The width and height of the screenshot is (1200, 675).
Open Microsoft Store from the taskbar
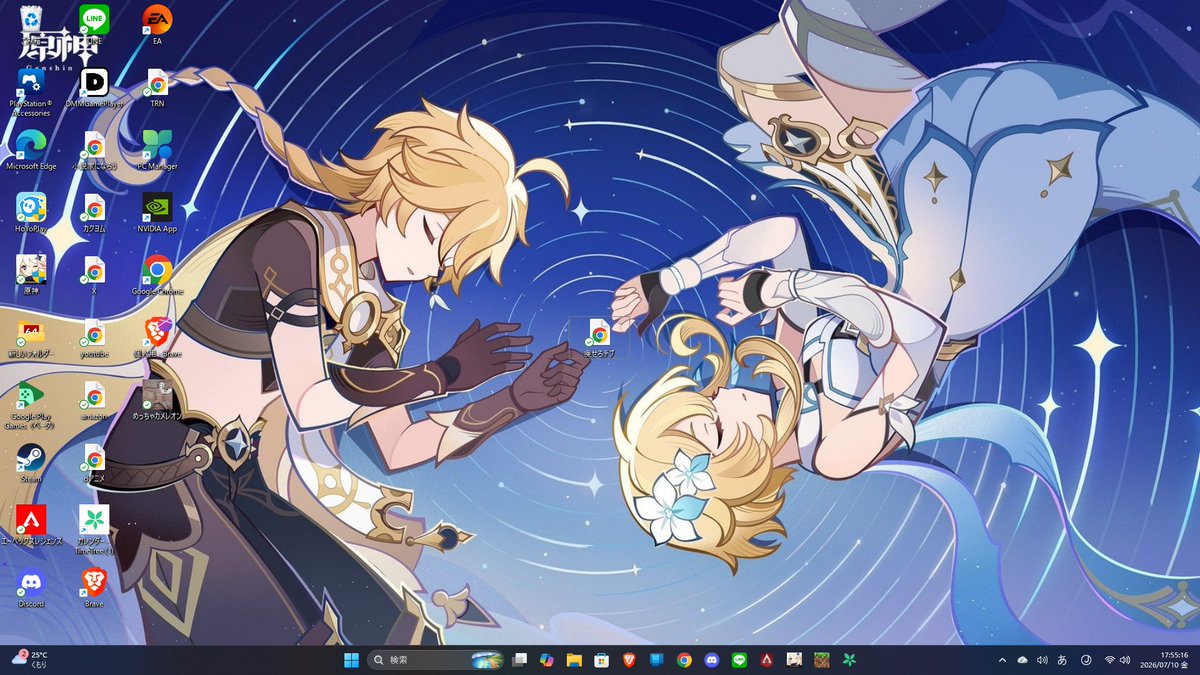click(x=602, y=660)
